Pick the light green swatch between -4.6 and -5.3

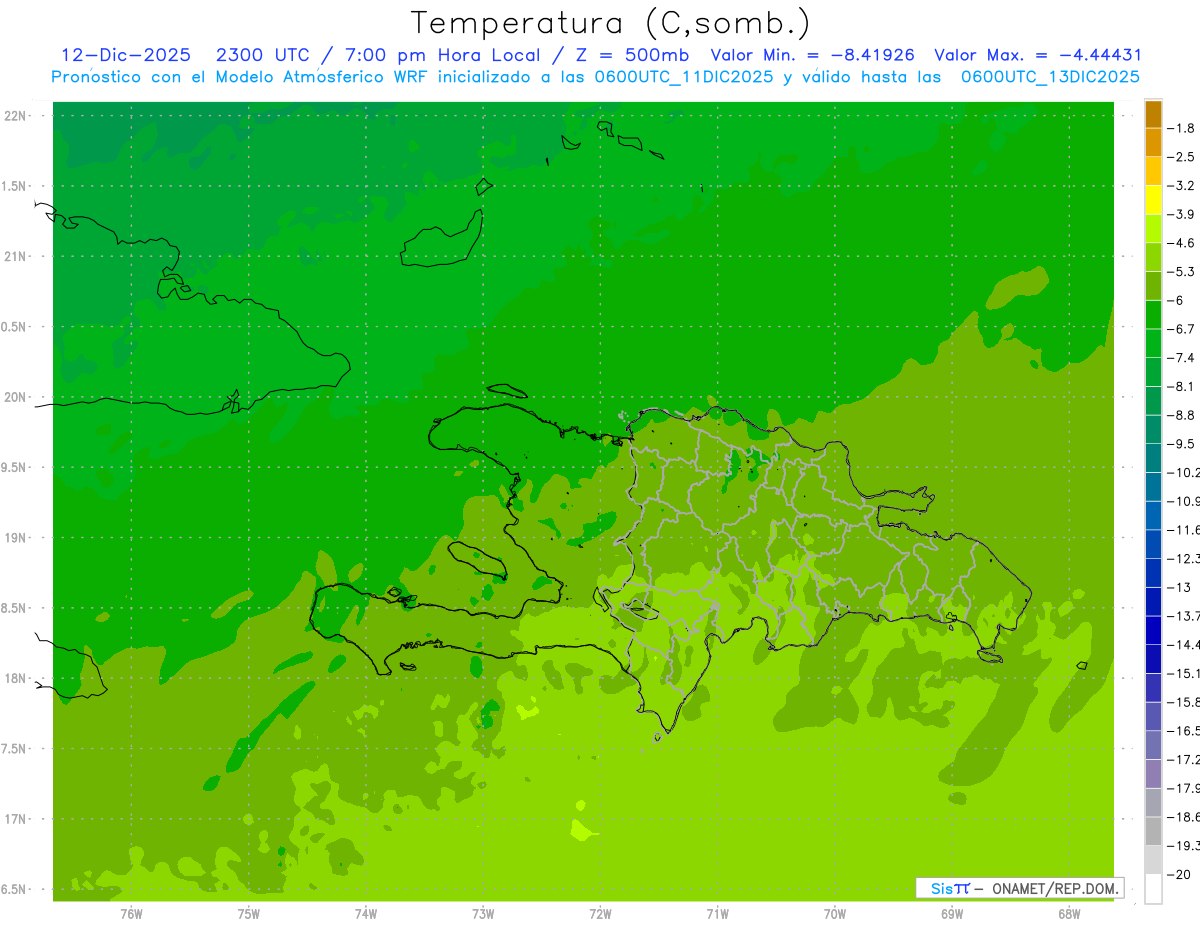1153,258
